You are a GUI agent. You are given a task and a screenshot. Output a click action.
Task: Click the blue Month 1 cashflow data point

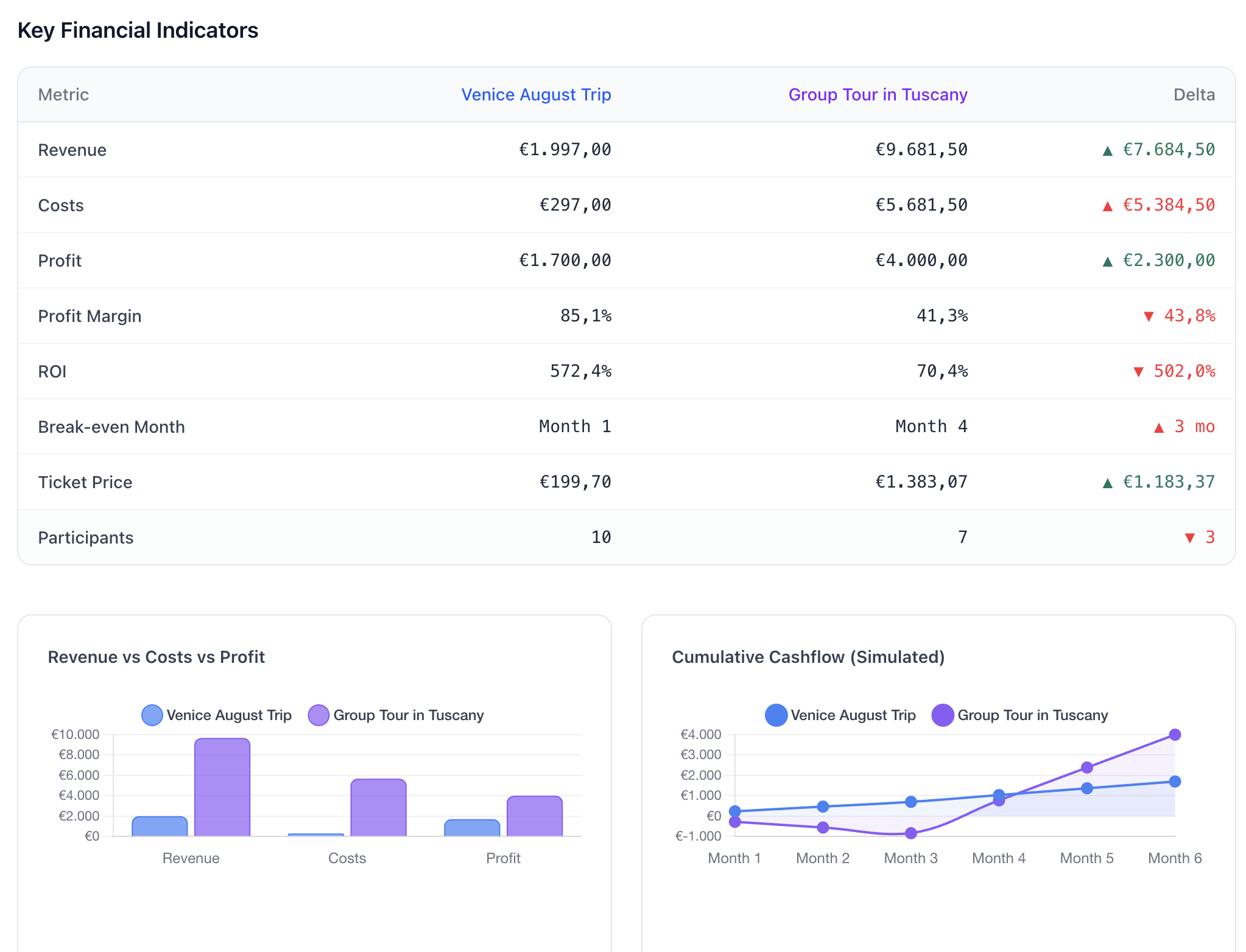click(x=734, y=811)
